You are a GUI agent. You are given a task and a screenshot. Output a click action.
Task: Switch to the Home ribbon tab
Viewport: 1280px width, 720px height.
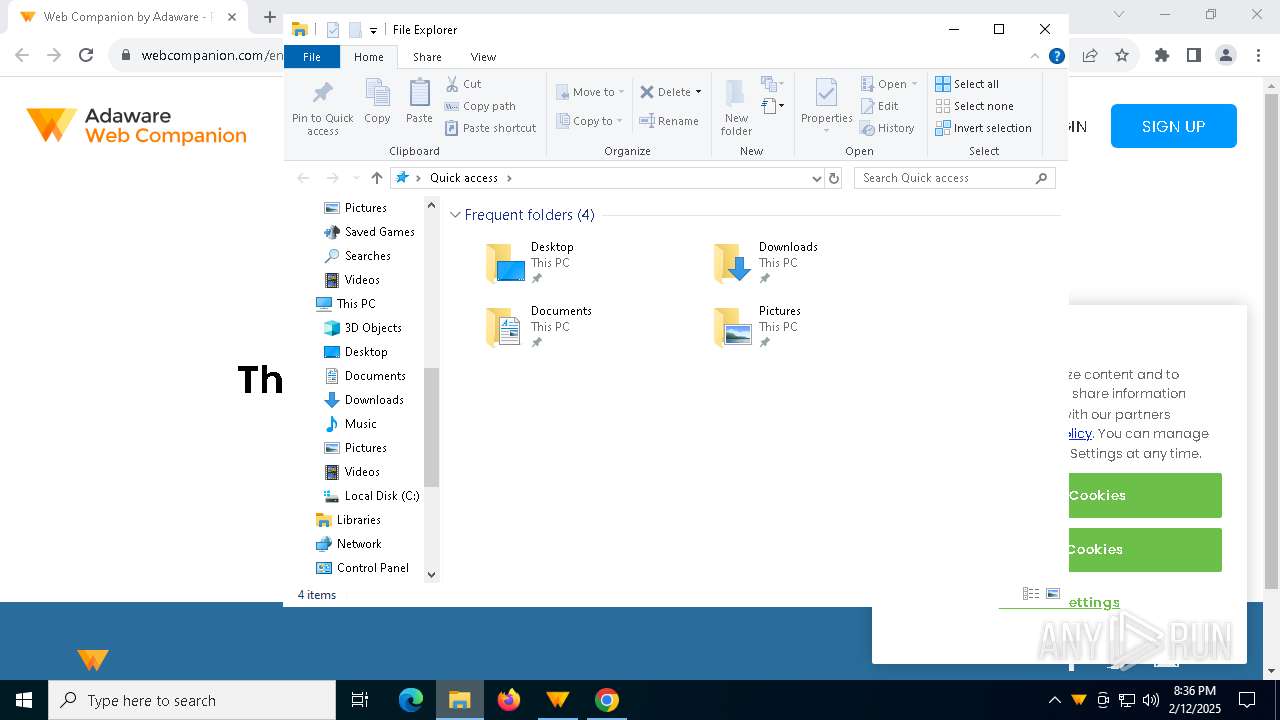coord(368,57)
